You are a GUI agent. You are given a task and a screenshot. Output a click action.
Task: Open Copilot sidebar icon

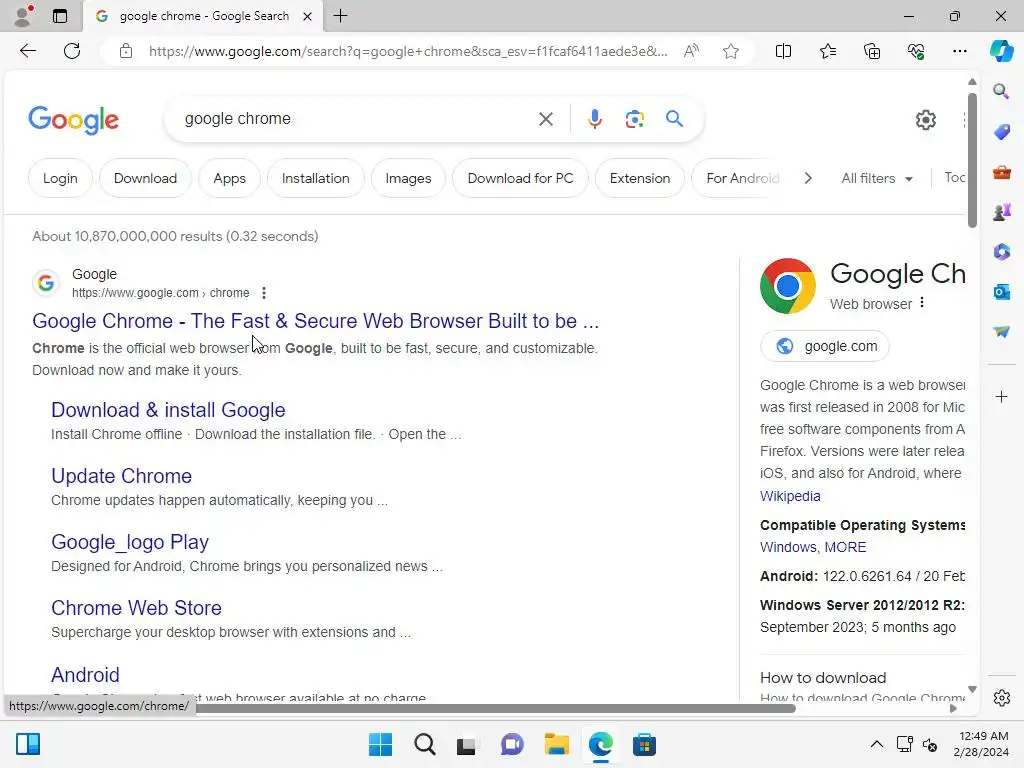pyautogui.click(x=1001, y=51)
